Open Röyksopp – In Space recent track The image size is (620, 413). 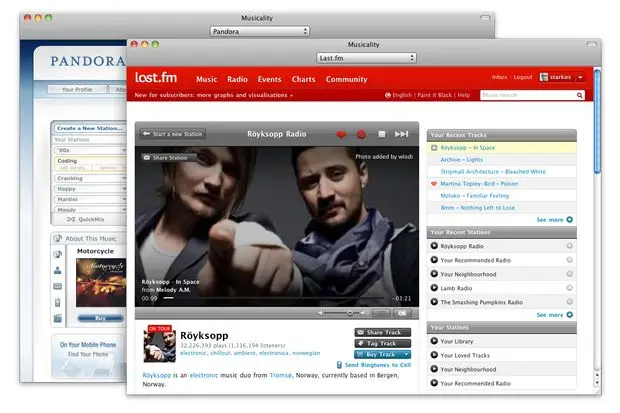(468, 148)
